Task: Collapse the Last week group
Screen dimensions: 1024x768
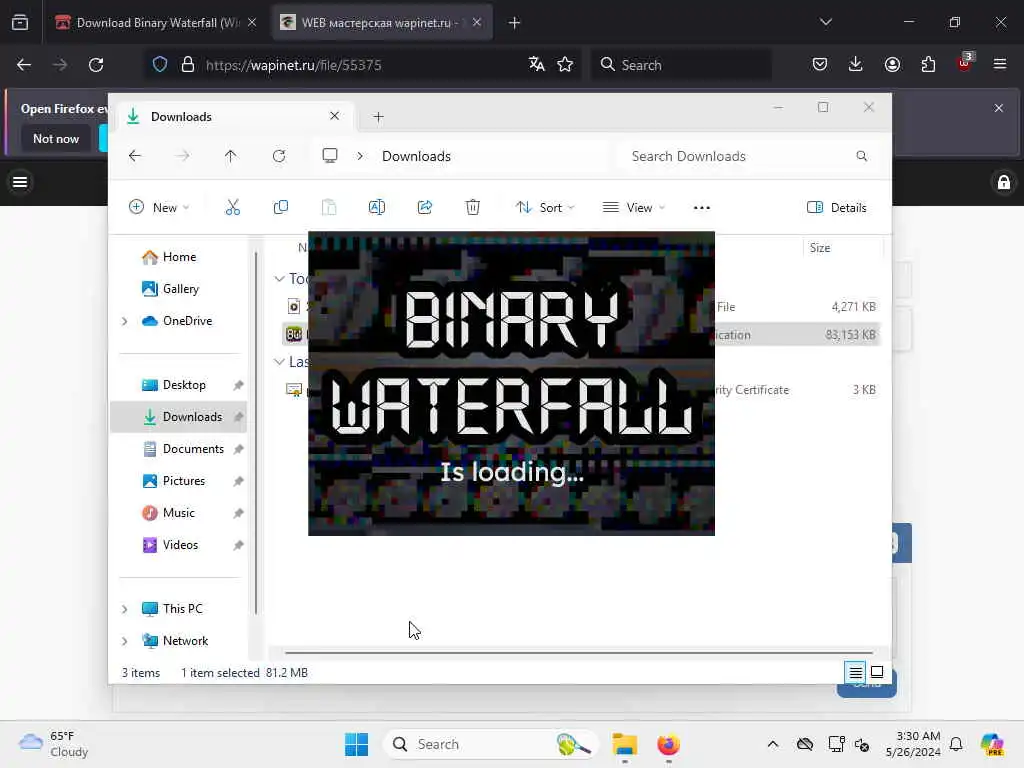Action: point(280,362)
